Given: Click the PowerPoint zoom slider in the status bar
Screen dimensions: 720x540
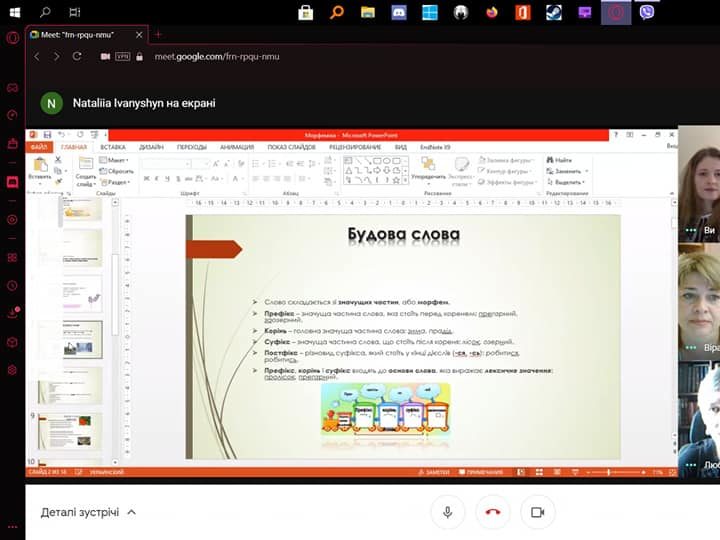Looking at the screenshot, I should click(x=610, y=471).
